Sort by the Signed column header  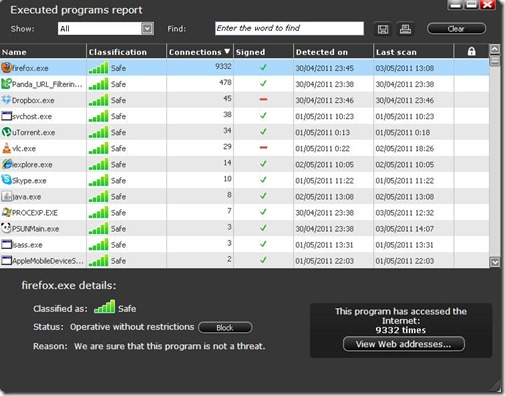[250, 52]
